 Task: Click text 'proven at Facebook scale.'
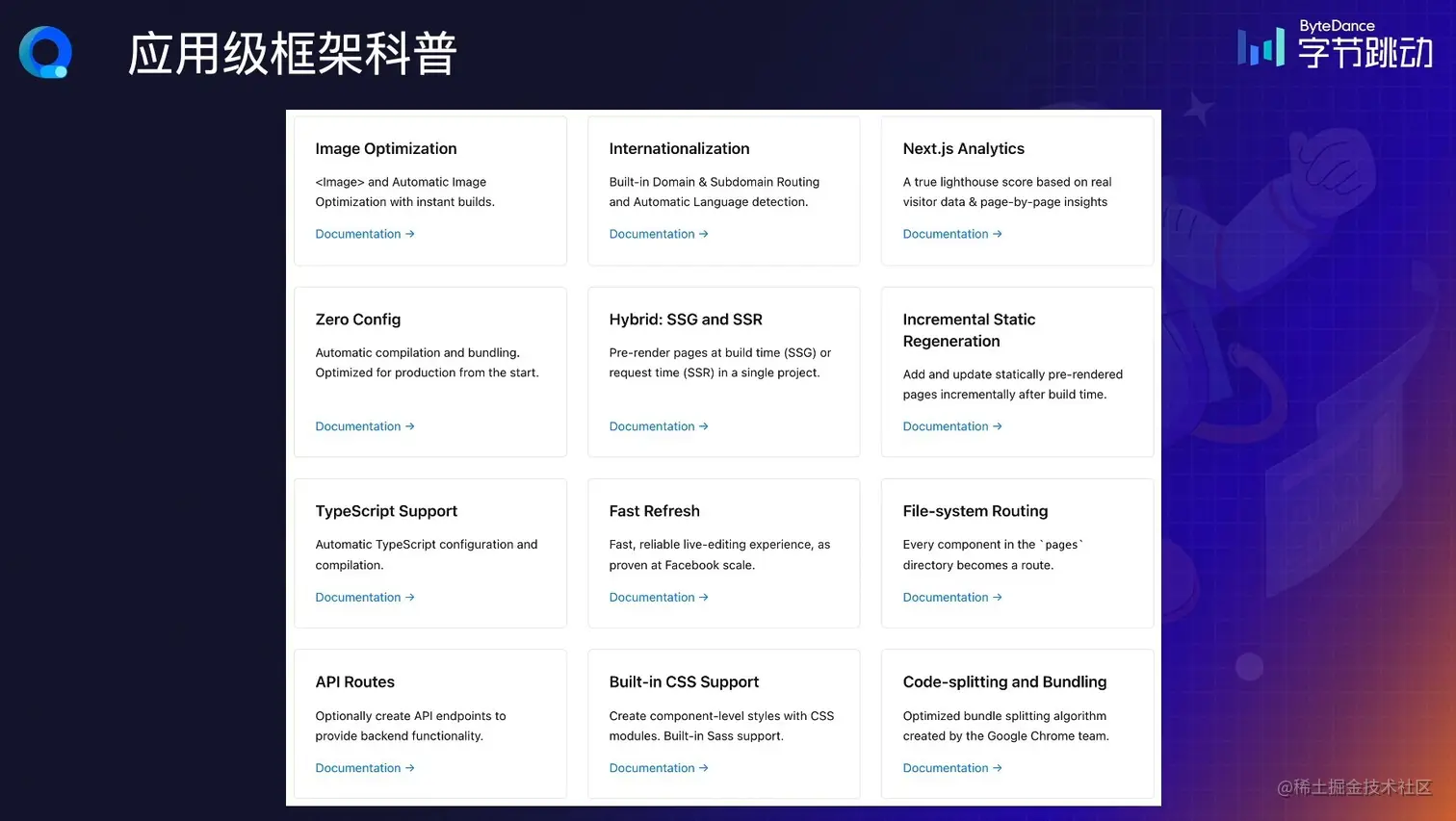[682, 566]
